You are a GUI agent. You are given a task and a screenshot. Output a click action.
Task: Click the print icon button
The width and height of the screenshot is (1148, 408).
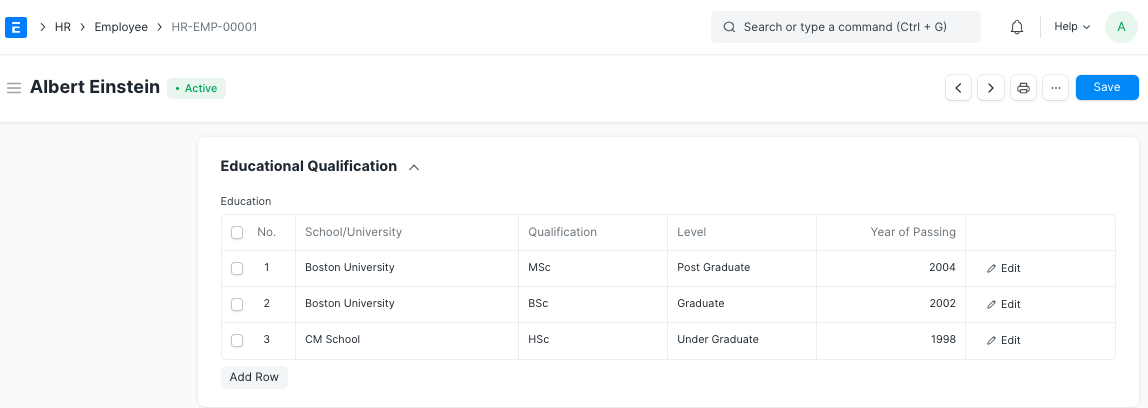click(x=1023, y=88)
